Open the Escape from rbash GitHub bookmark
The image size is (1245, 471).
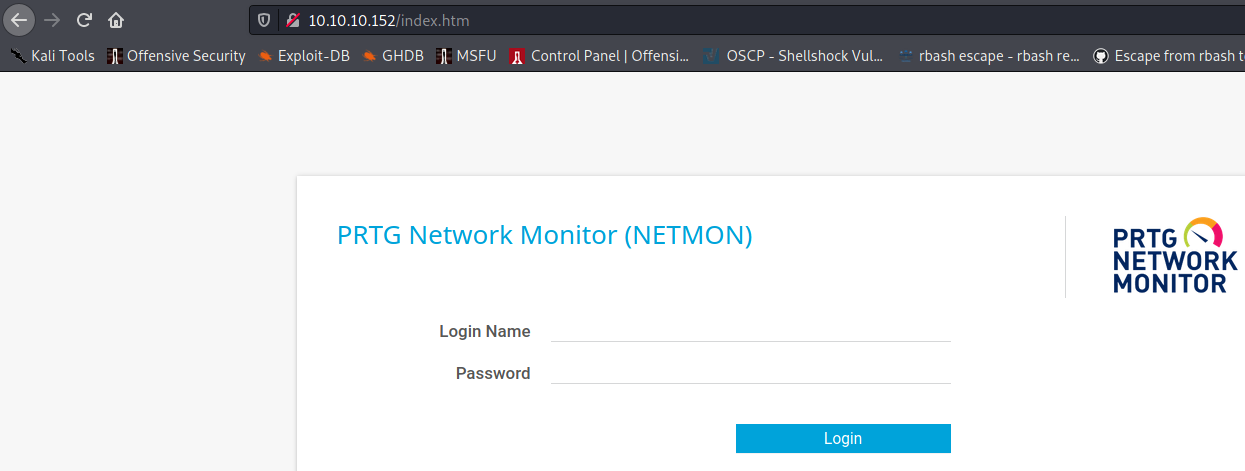[x=1168, y=56]
